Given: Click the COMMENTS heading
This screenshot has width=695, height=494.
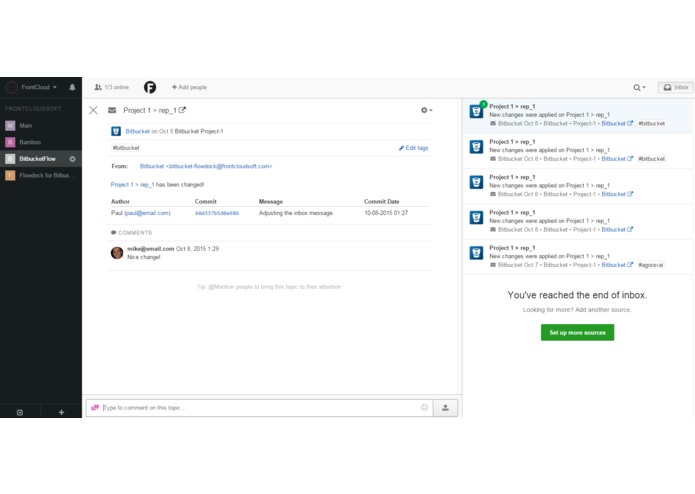Looking at the screenshot, I should 132,233.
